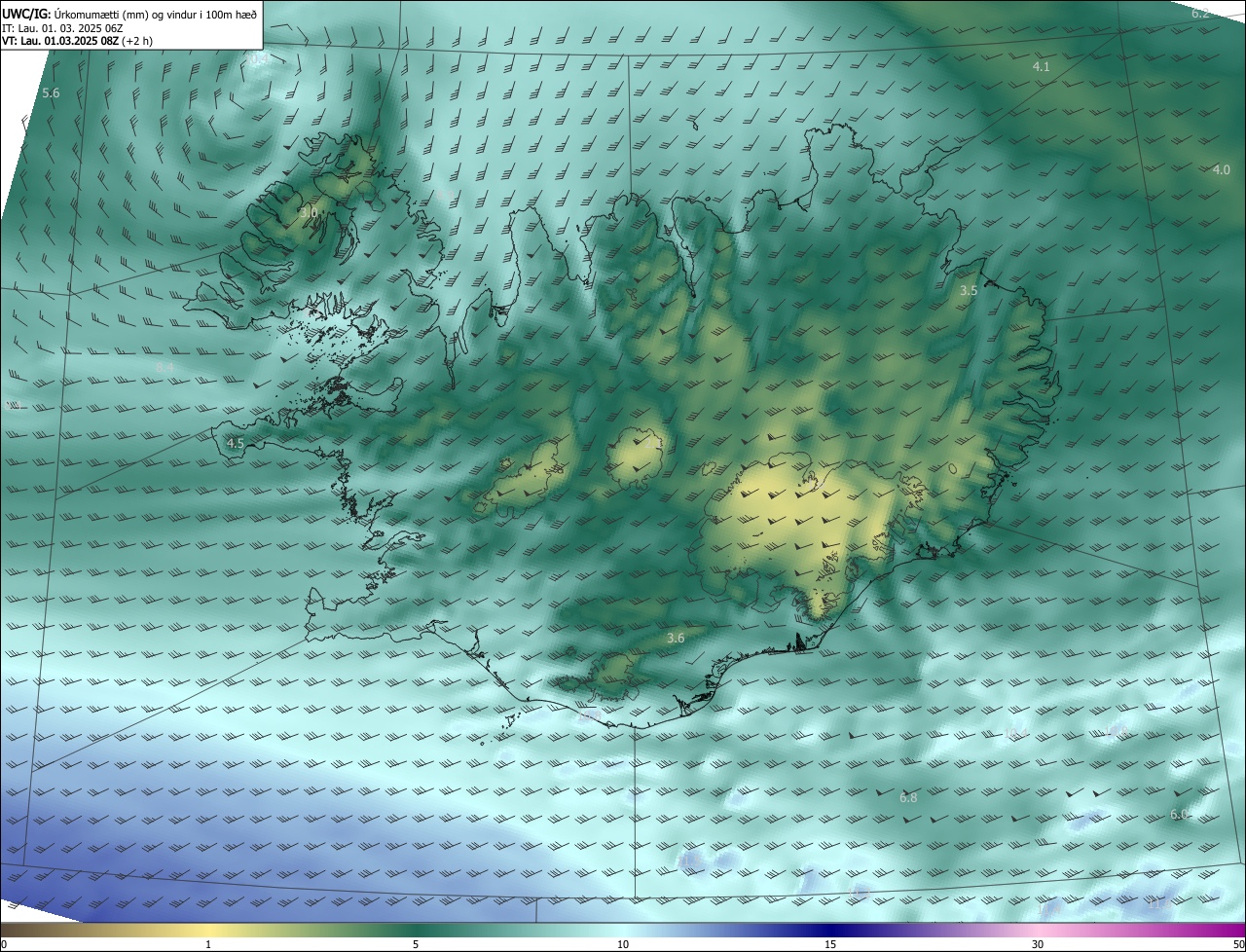Click the color scale tick label 50
This screenshot has width=1246, height=952.
(1238, 944)
